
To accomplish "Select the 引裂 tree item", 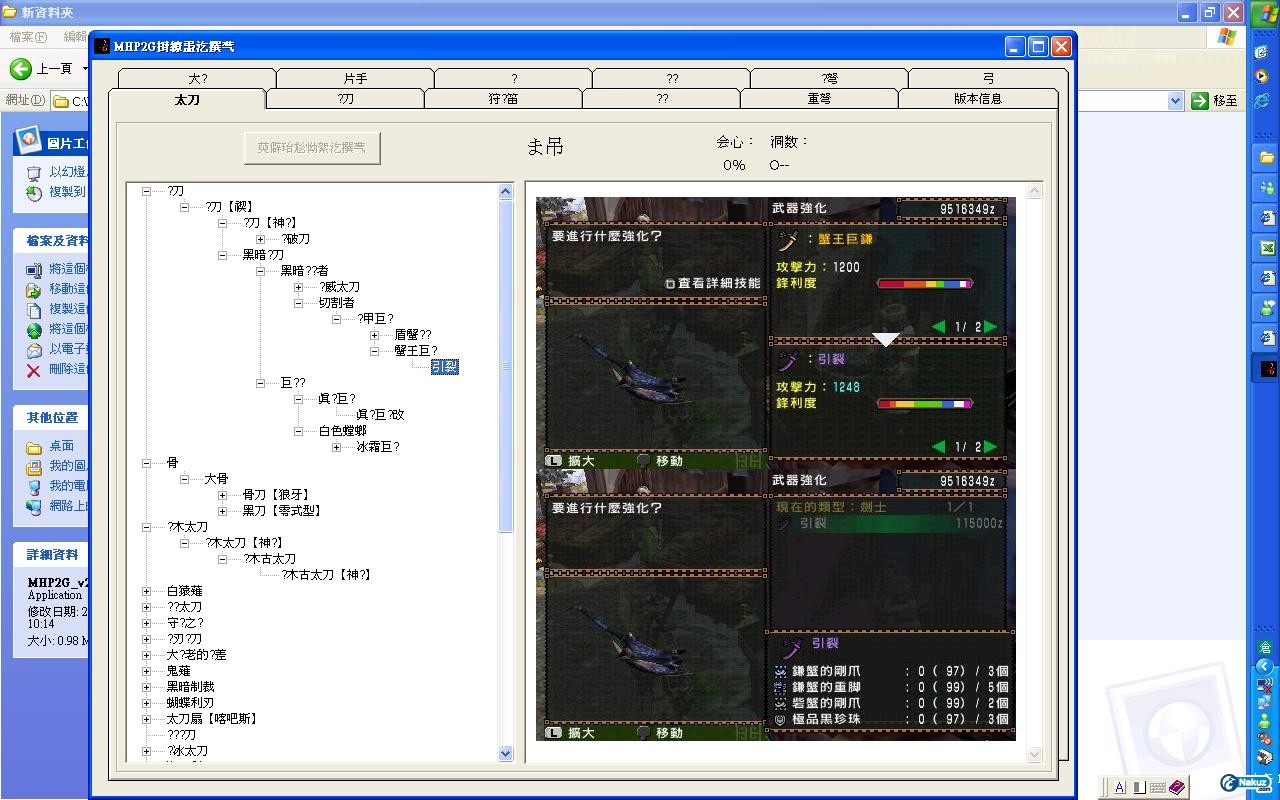I will point(445,367).
